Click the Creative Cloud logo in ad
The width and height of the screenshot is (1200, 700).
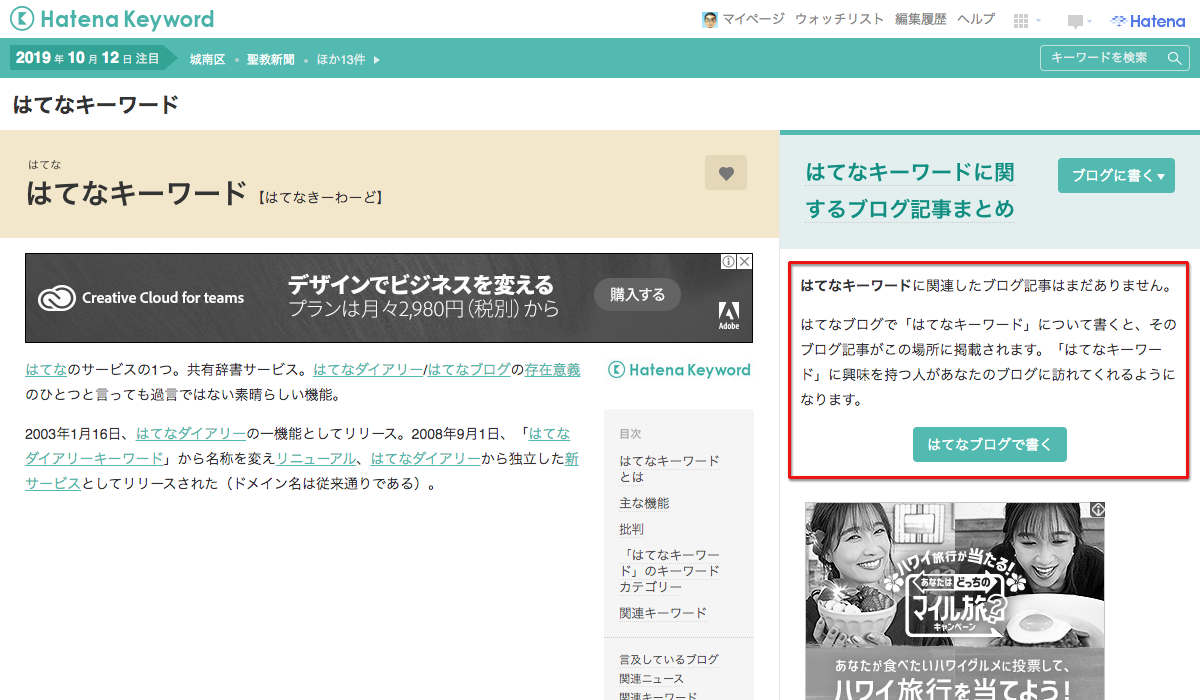point(57,298)
